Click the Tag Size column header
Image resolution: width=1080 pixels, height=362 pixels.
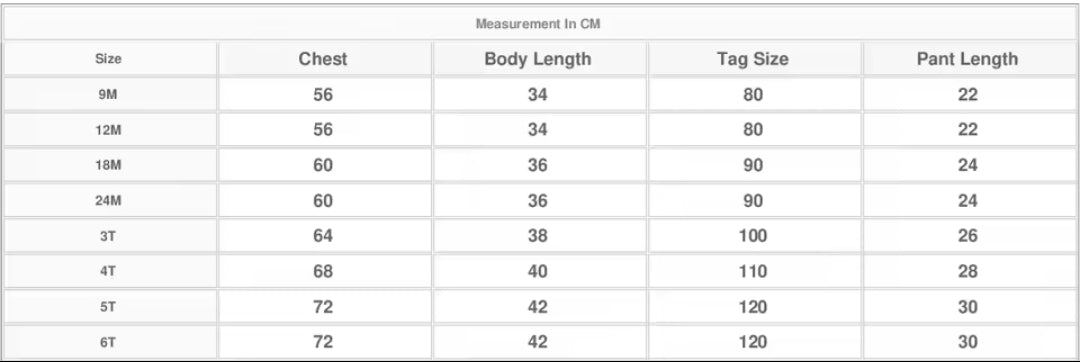pyautogui.click(x=753, y=59)
